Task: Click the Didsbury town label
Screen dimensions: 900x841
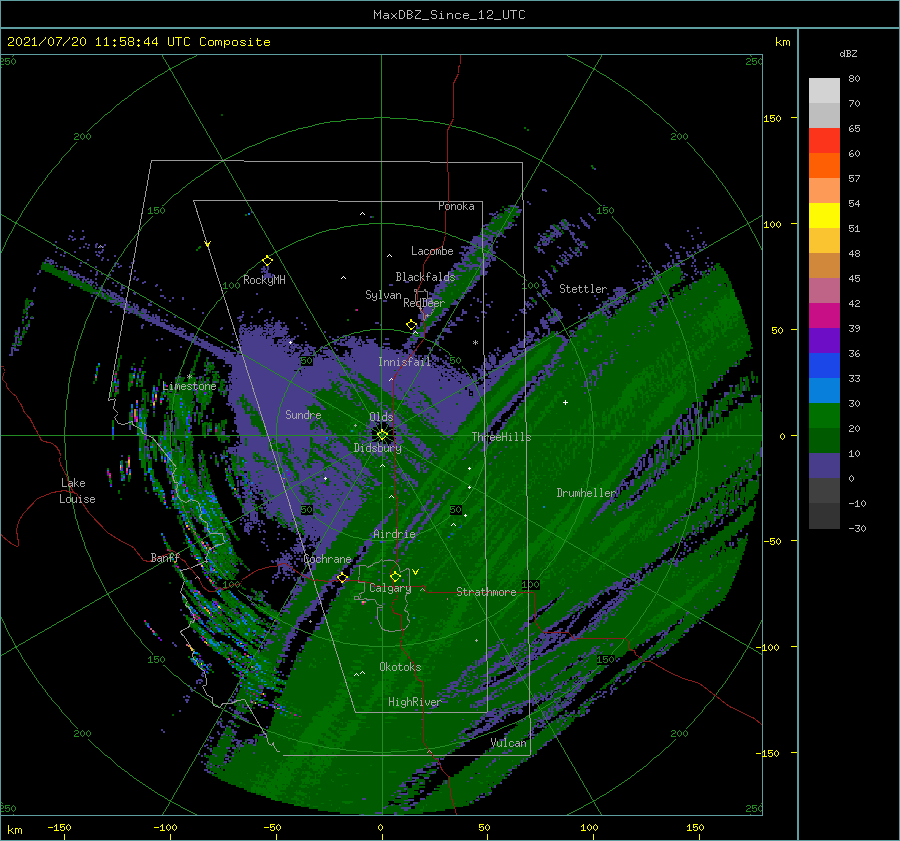Action: click(378, 448)
